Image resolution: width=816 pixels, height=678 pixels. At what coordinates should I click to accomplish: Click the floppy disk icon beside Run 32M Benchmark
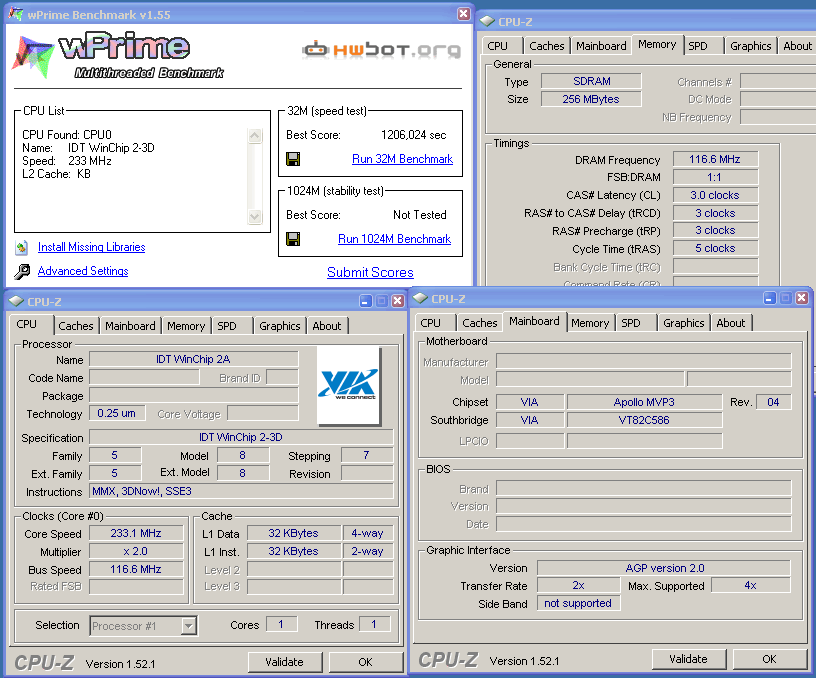coord(293,159)
